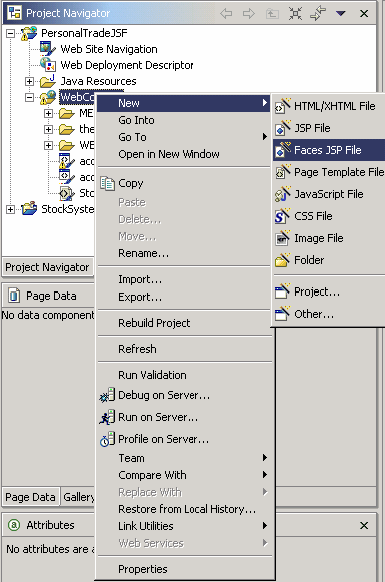Expand the Java Resources node
Screen dimensions: 385x582
pos(29,81)
